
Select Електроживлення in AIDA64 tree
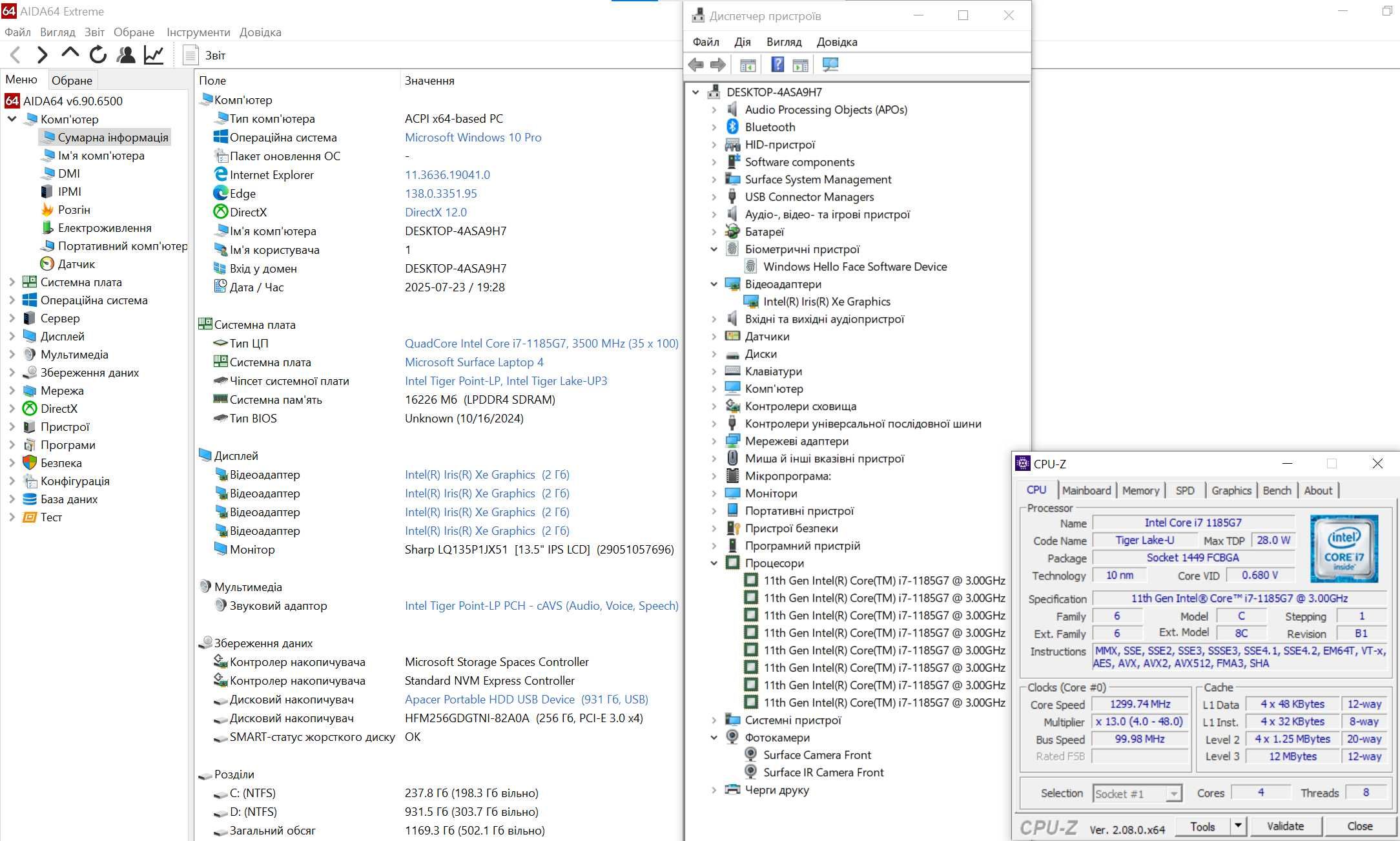point(105,228)
